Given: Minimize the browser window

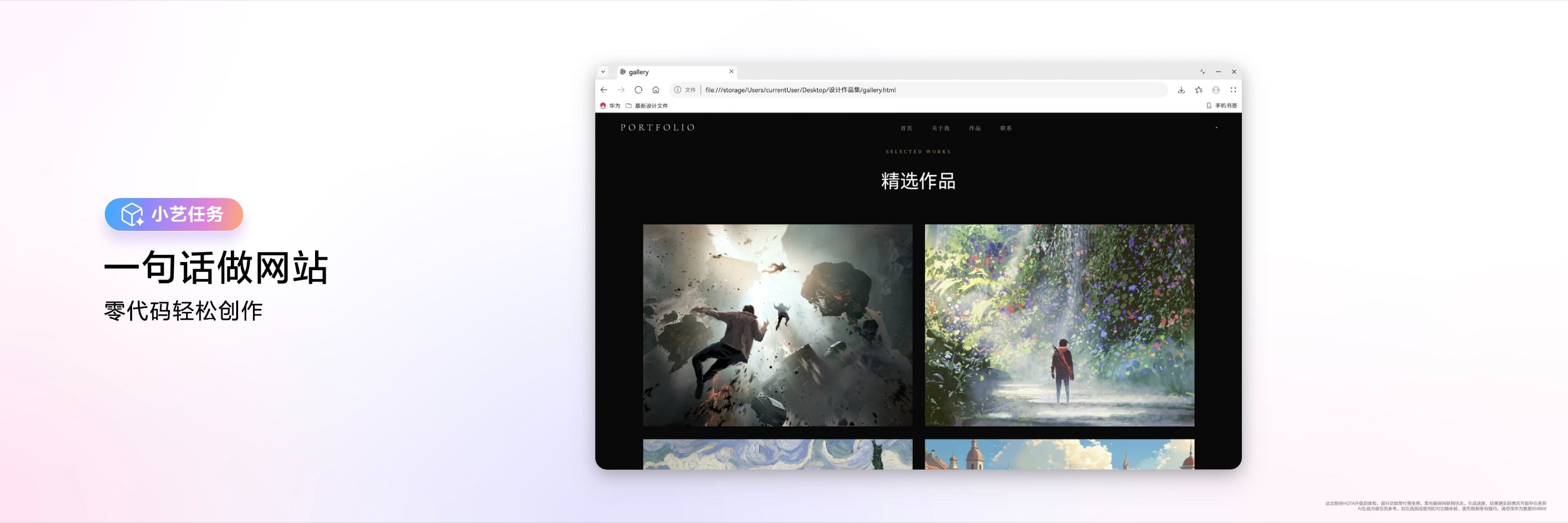Looking at the screenshot, I should coord(1218,72).
